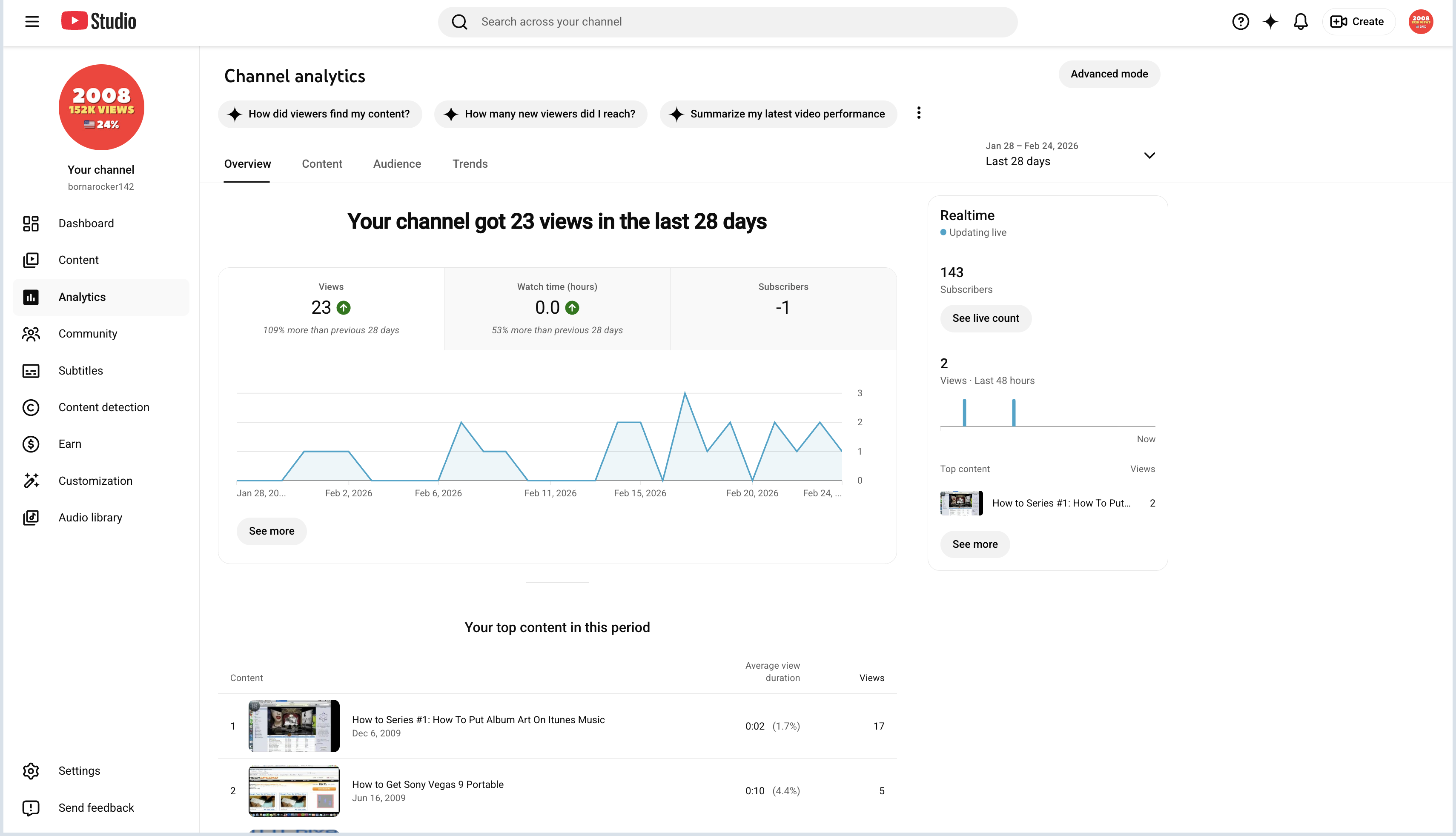
Task: Click the first bar in the 48 hours chart
Action: pos(965,412)
